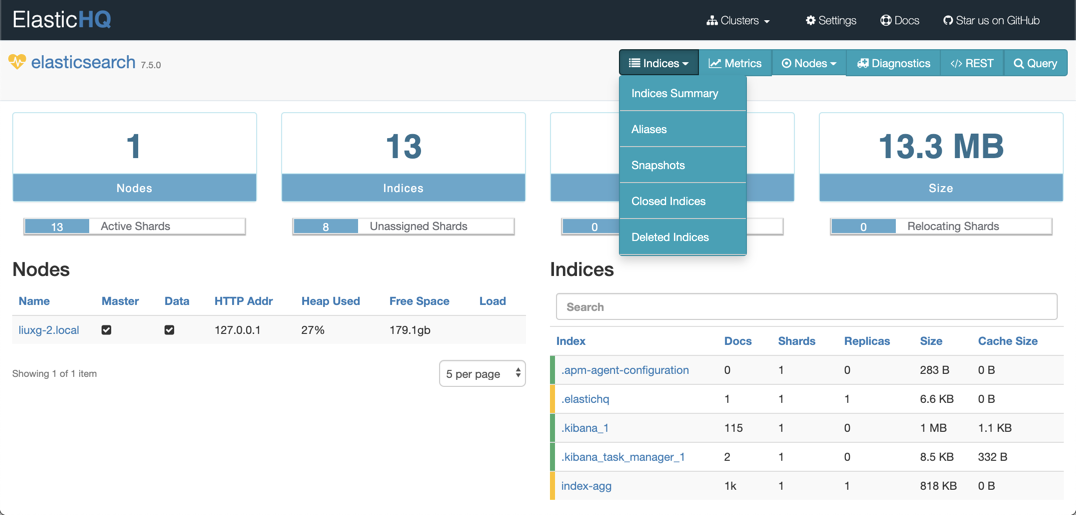Image resolution: width=1076 pixels, height=515 pixels.
Task: Sort nodes by Load column
Action: pyautogui.click(x=493, y=301)
